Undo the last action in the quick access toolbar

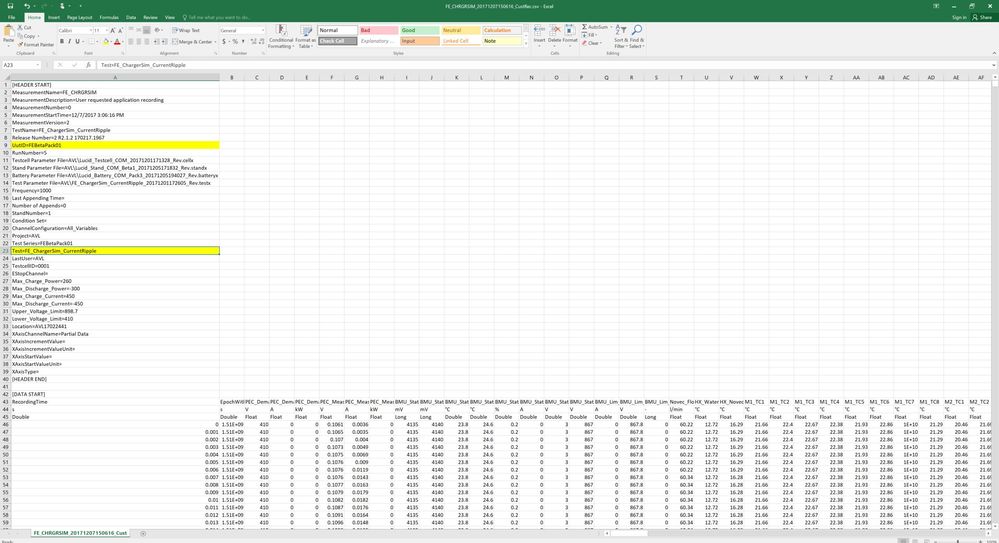(x=27, y=6)
